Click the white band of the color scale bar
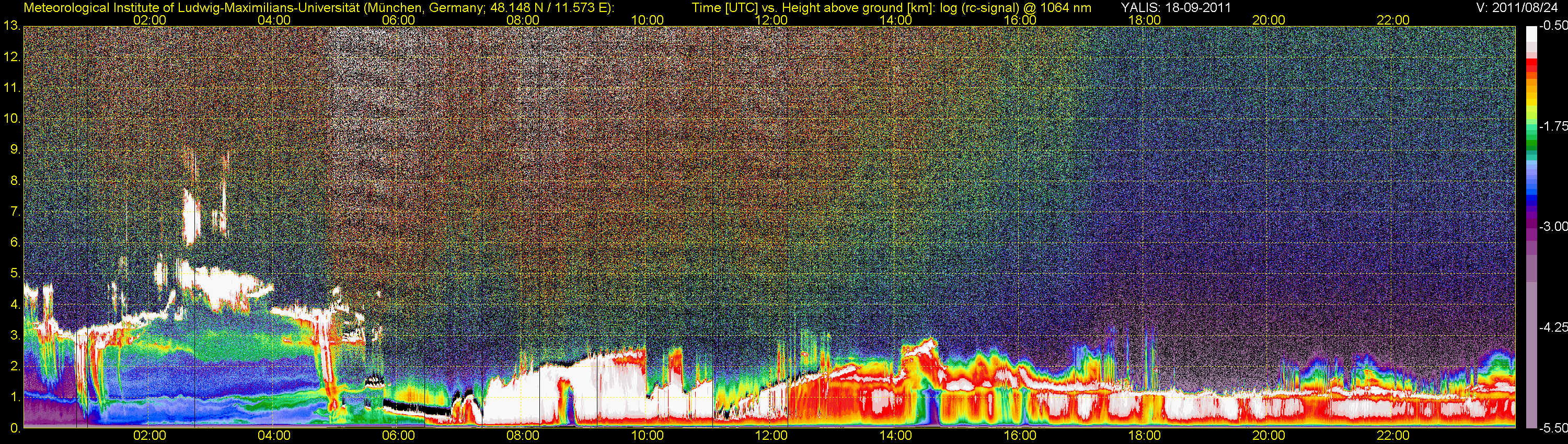 [1531, 34]
